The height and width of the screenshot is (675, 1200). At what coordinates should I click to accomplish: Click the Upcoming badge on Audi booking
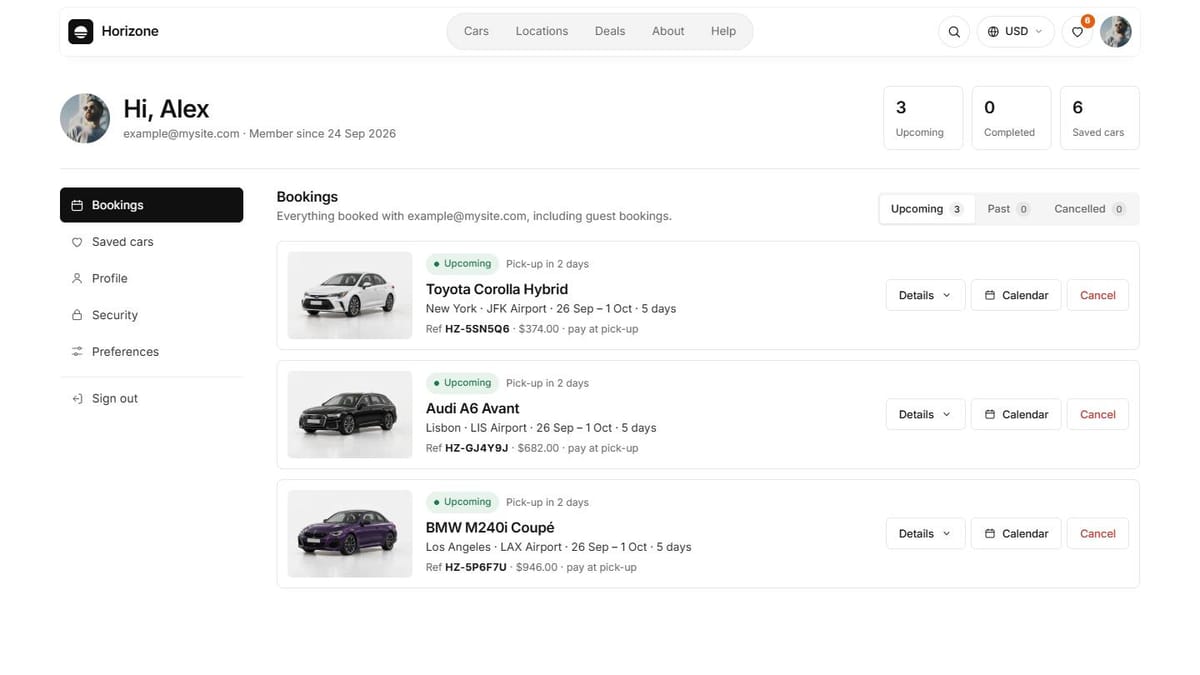(462, 383)
